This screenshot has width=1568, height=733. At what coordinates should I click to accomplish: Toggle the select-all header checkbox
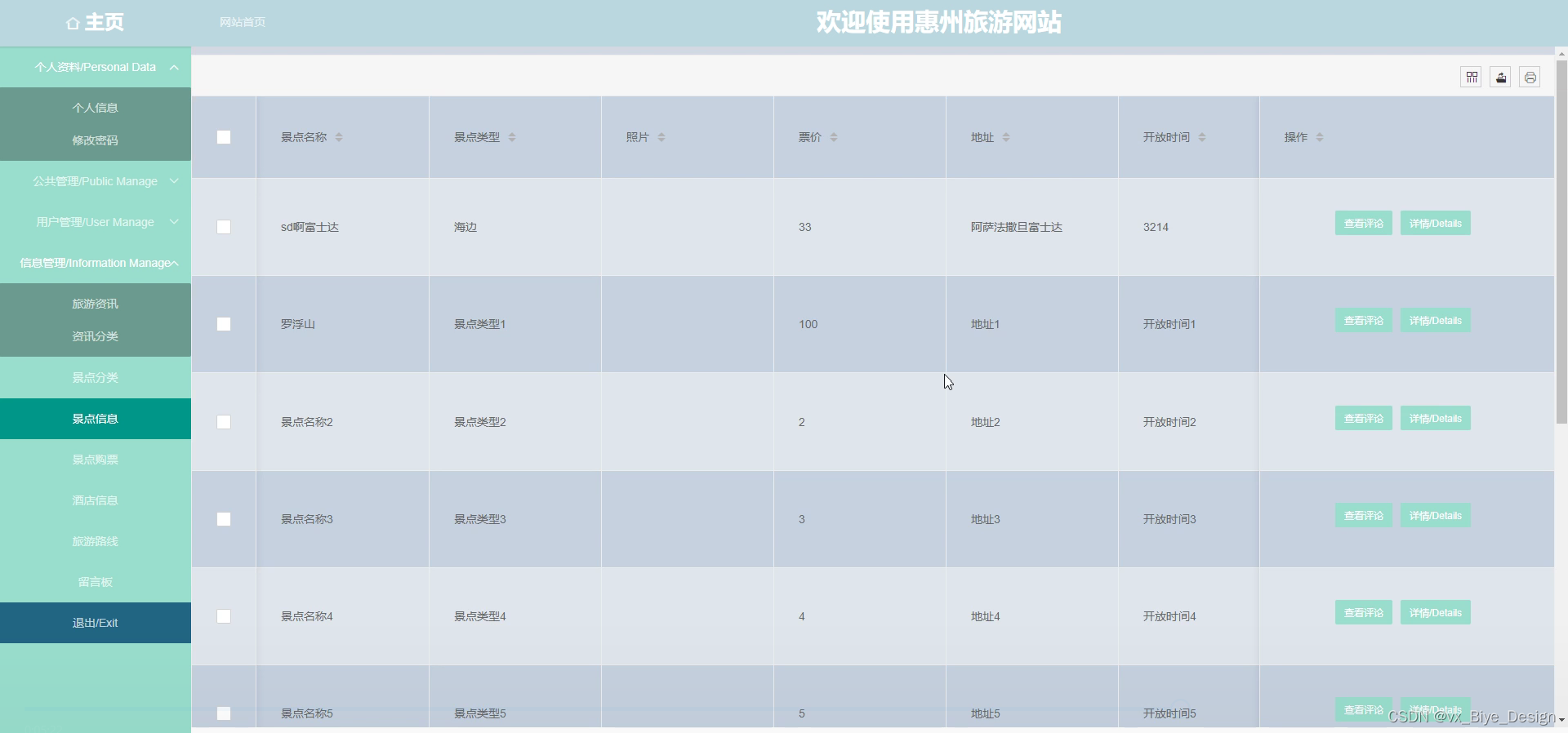(224, 137)
